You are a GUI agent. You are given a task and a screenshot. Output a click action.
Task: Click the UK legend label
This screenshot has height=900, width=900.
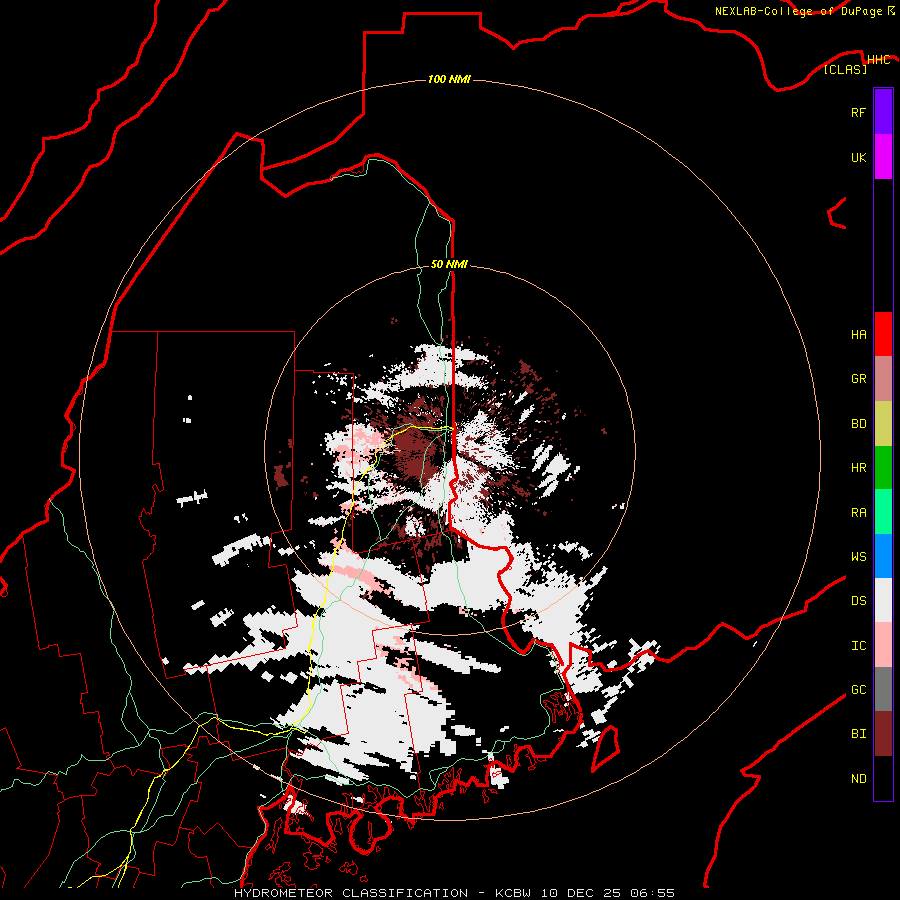pyautogui.click(x=858, y=157)
